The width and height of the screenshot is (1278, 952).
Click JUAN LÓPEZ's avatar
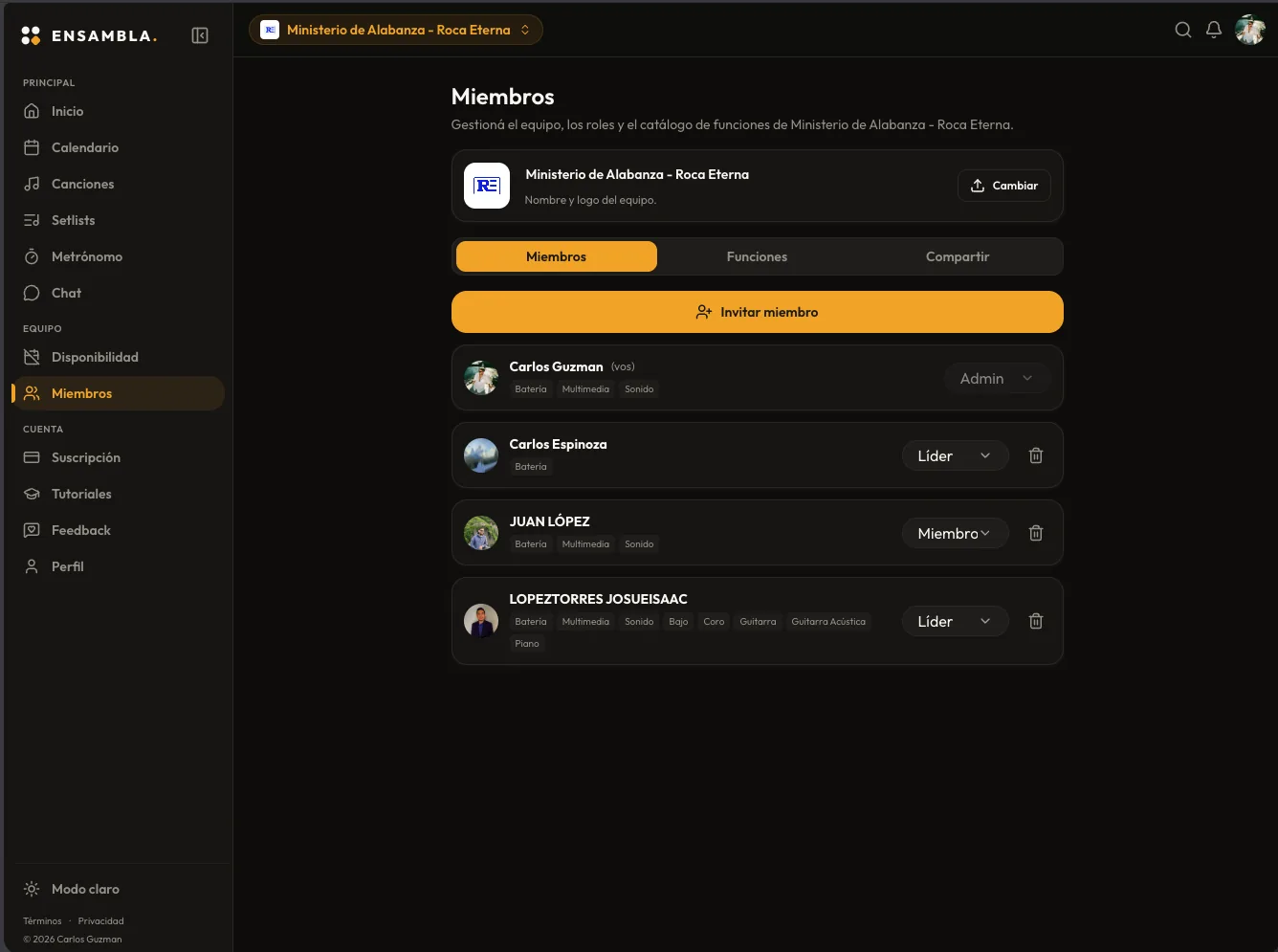pos(481,533)
